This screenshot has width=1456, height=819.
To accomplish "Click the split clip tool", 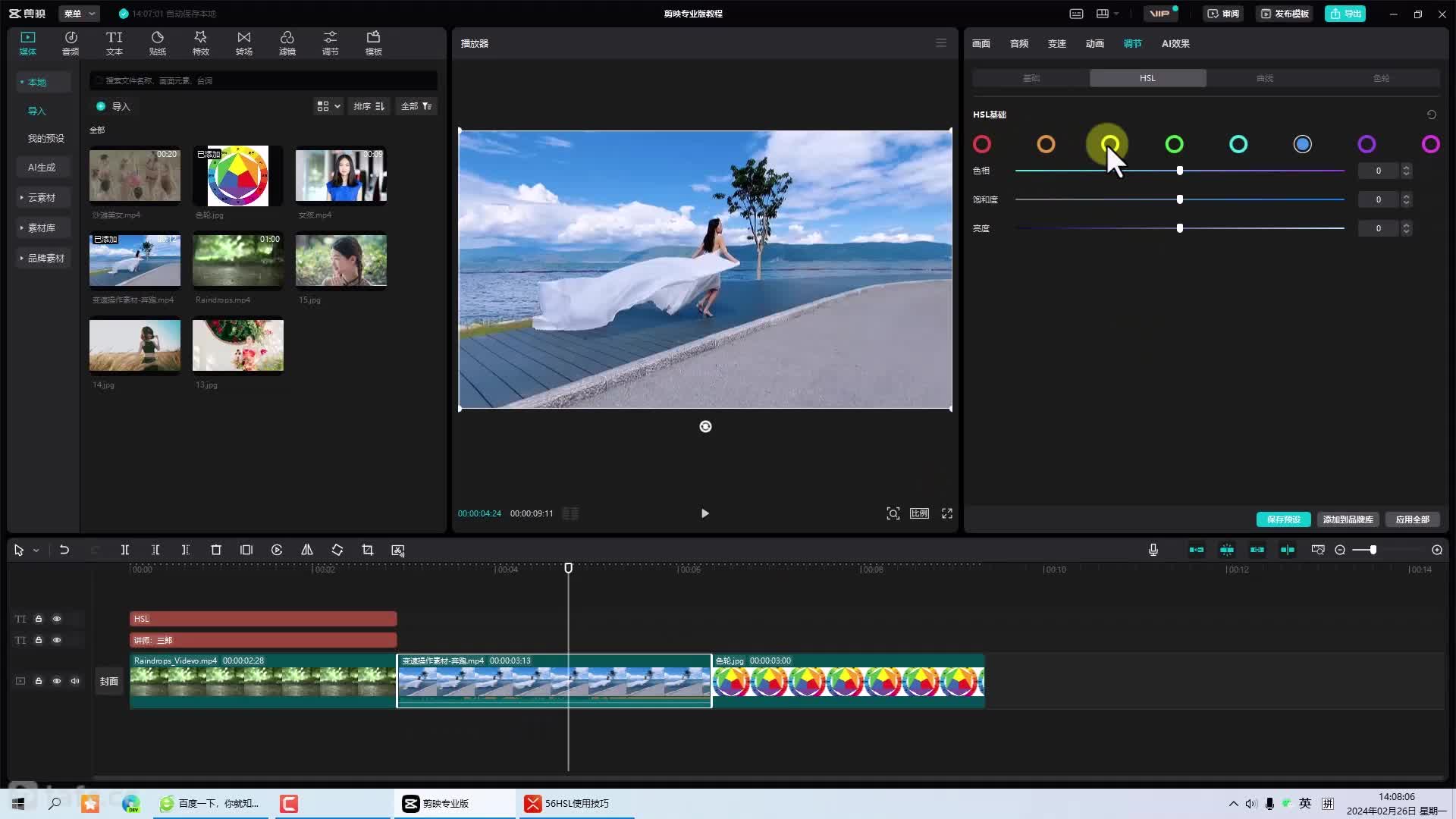I will (x=125, y=550).
